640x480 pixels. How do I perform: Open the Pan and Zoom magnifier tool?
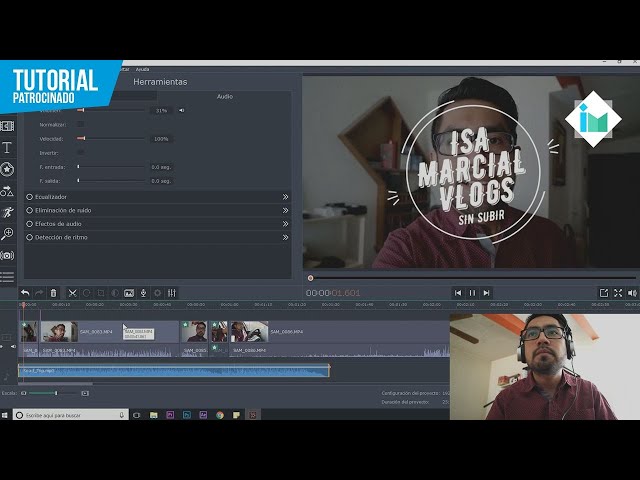(x=7, y=234)
